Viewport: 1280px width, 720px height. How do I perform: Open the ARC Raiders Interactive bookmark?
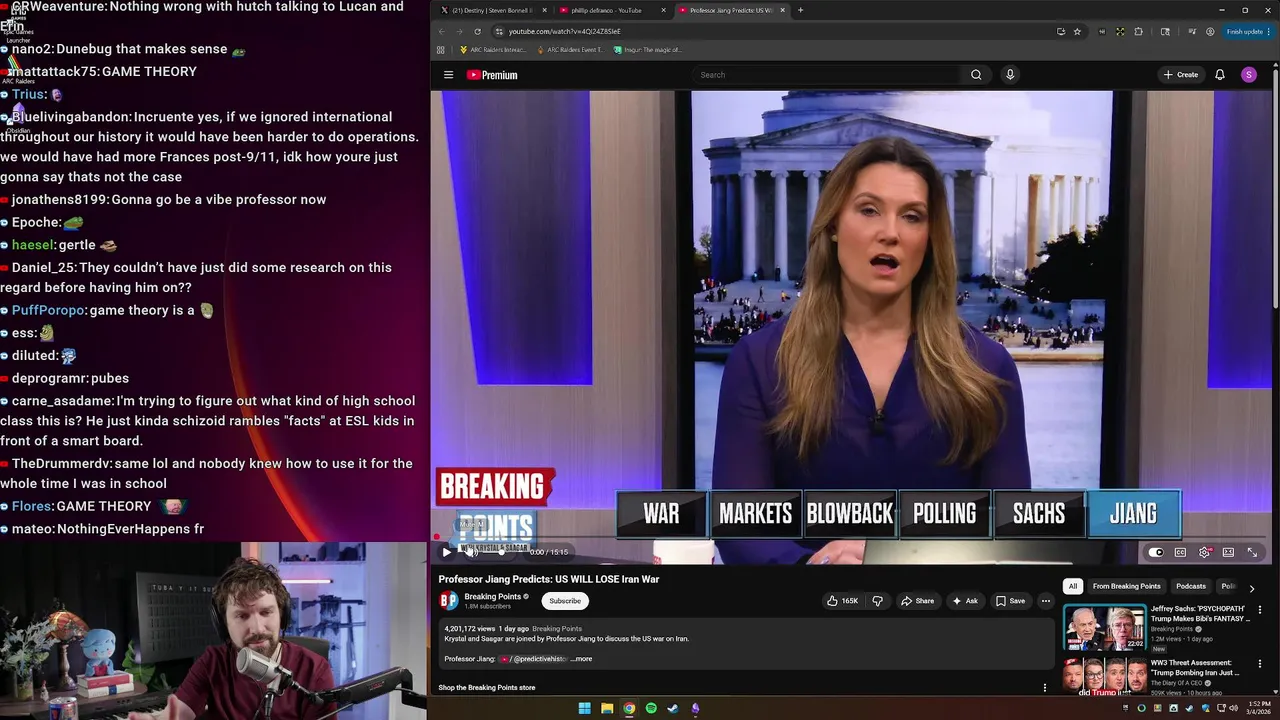coord(492,49)
